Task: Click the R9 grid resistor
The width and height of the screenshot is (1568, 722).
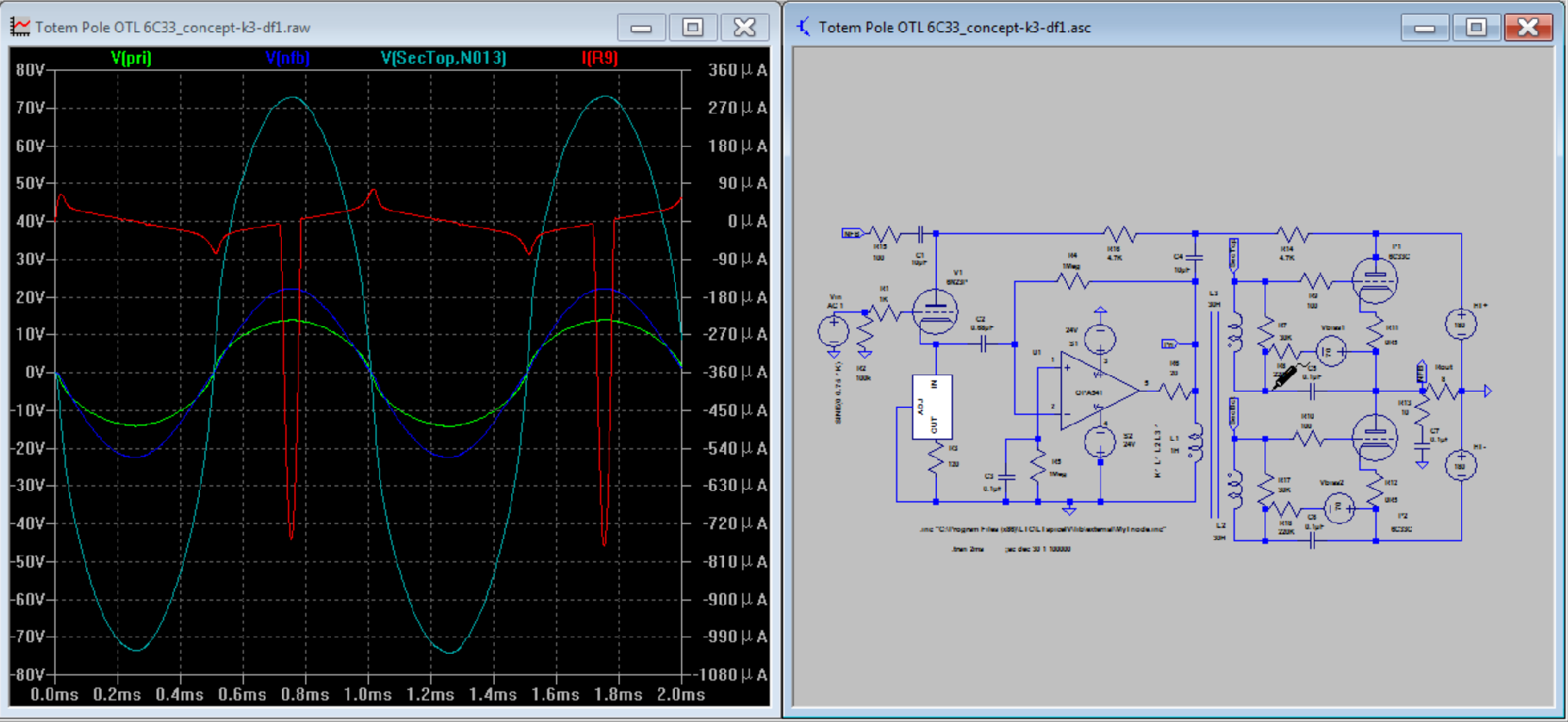Action: 1318,281
